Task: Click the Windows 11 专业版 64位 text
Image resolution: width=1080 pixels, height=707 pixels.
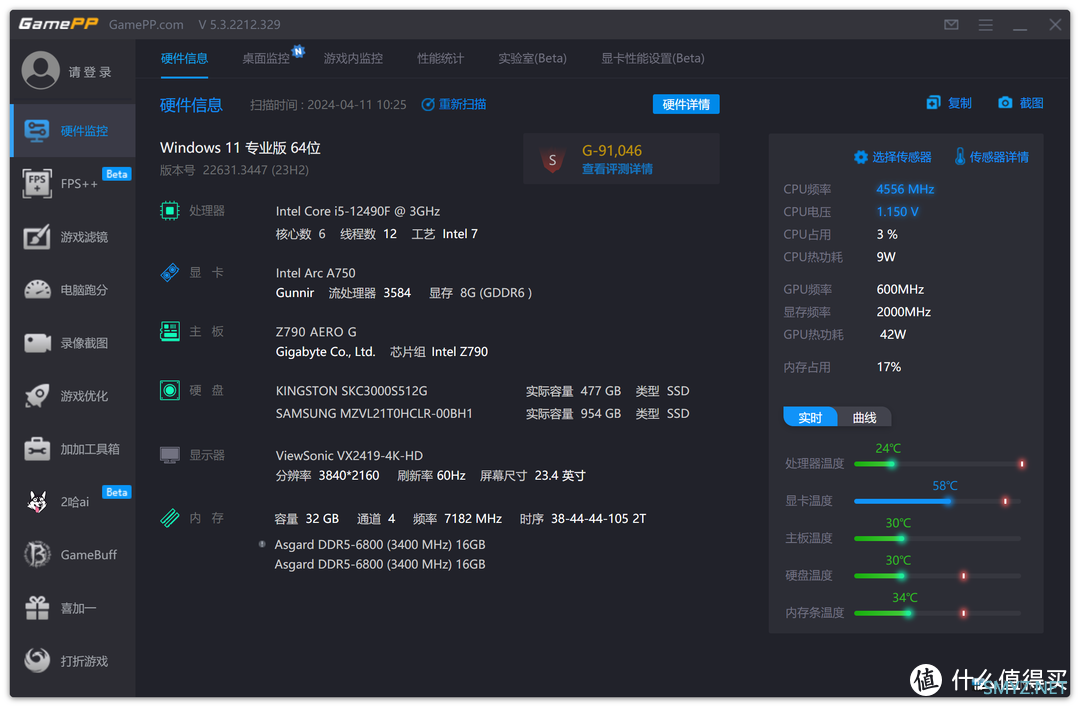Action: tap(240, 147)
